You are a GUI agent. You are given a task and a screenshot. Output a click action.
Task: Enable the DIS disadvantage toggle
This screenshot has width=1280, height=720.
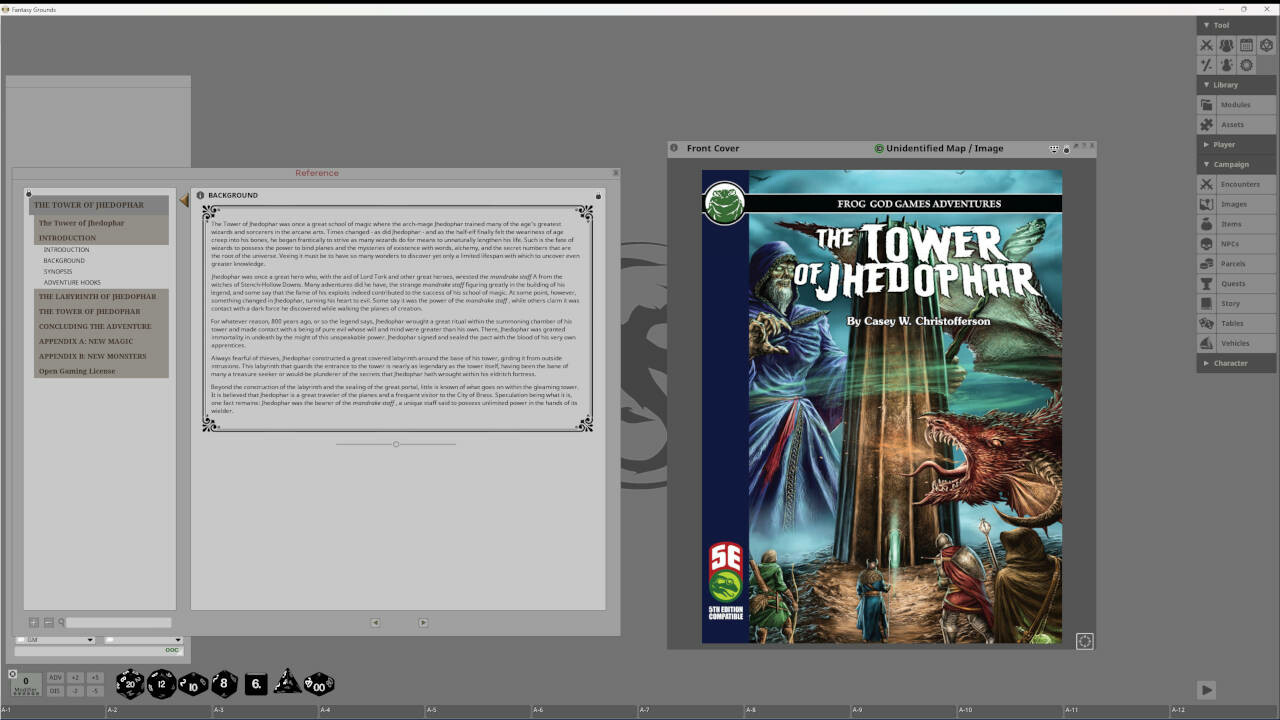tap(58, 689)
